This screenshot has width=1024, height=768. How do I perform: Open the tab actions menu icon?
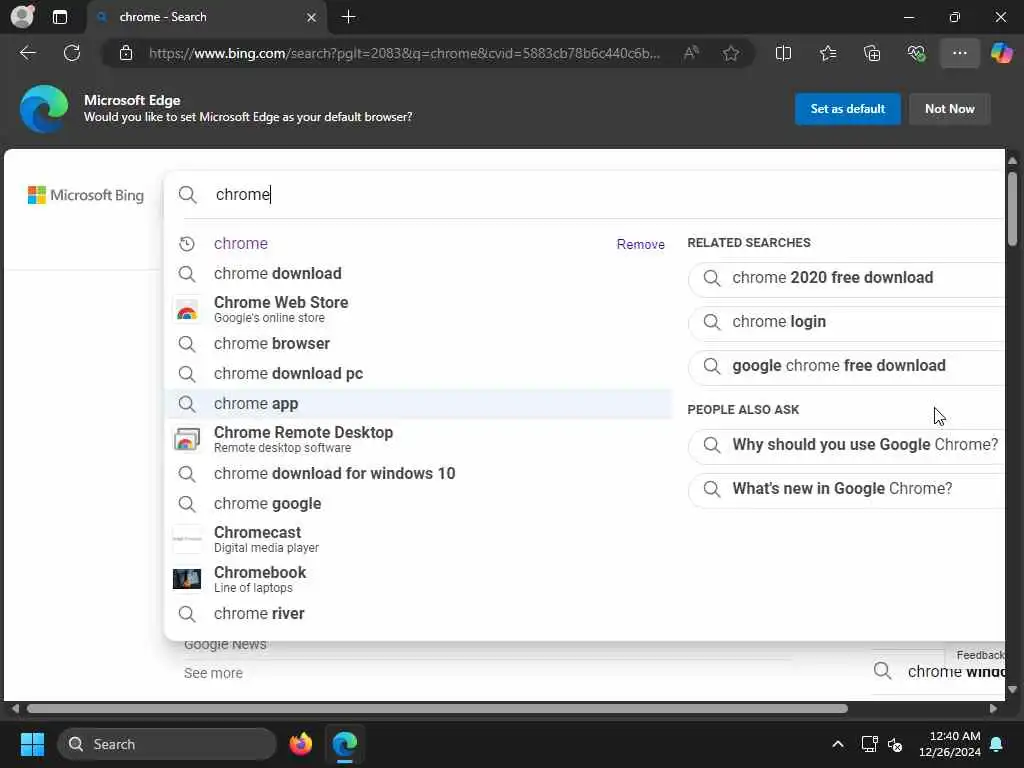point(59,17)
